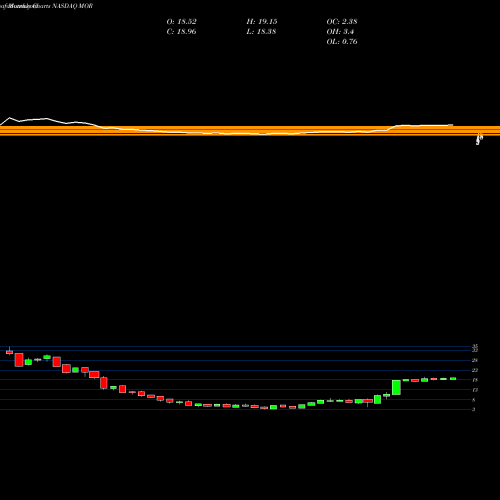Click the OL: 0.76 readout

coord(342,42)
